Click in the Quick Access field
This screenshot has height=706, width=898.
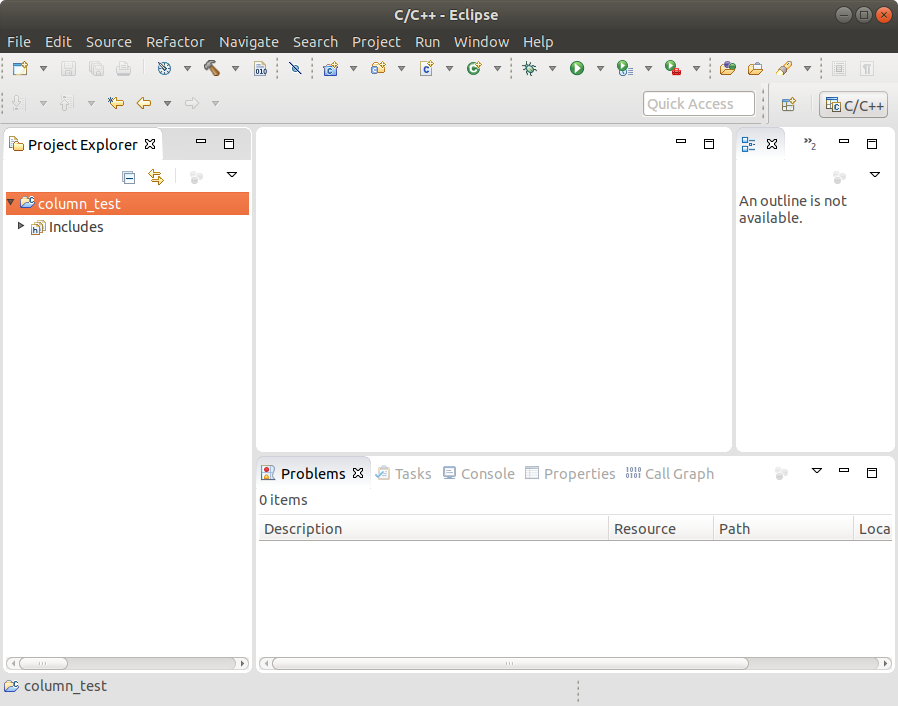(x=699, y=104)
